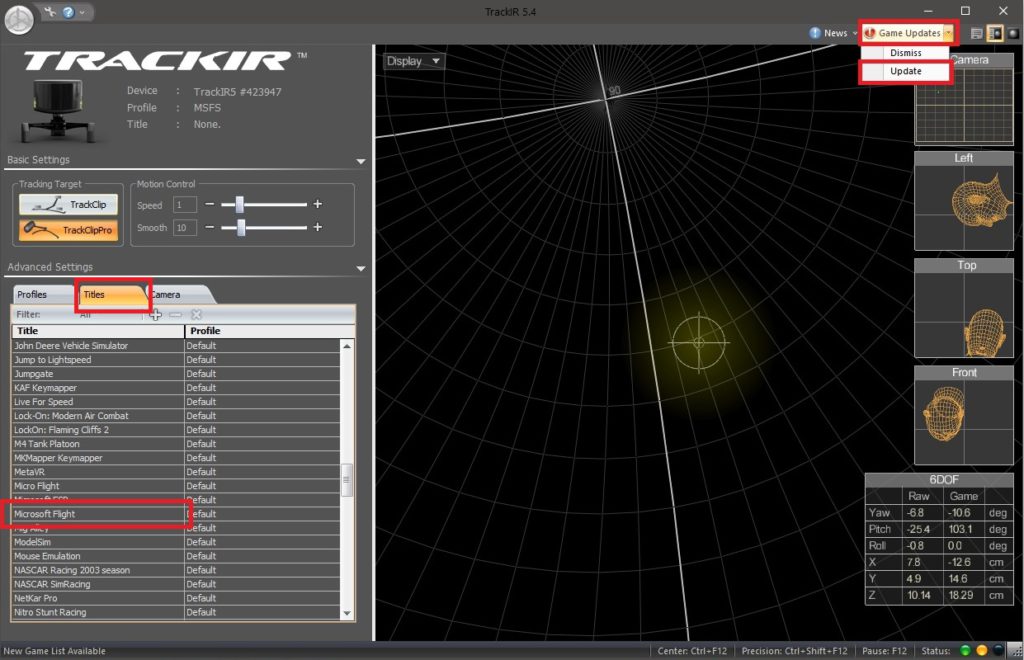Adjust the Smooth slider
The width and height of the screenshot is (1024, 660).
(241, 227)
